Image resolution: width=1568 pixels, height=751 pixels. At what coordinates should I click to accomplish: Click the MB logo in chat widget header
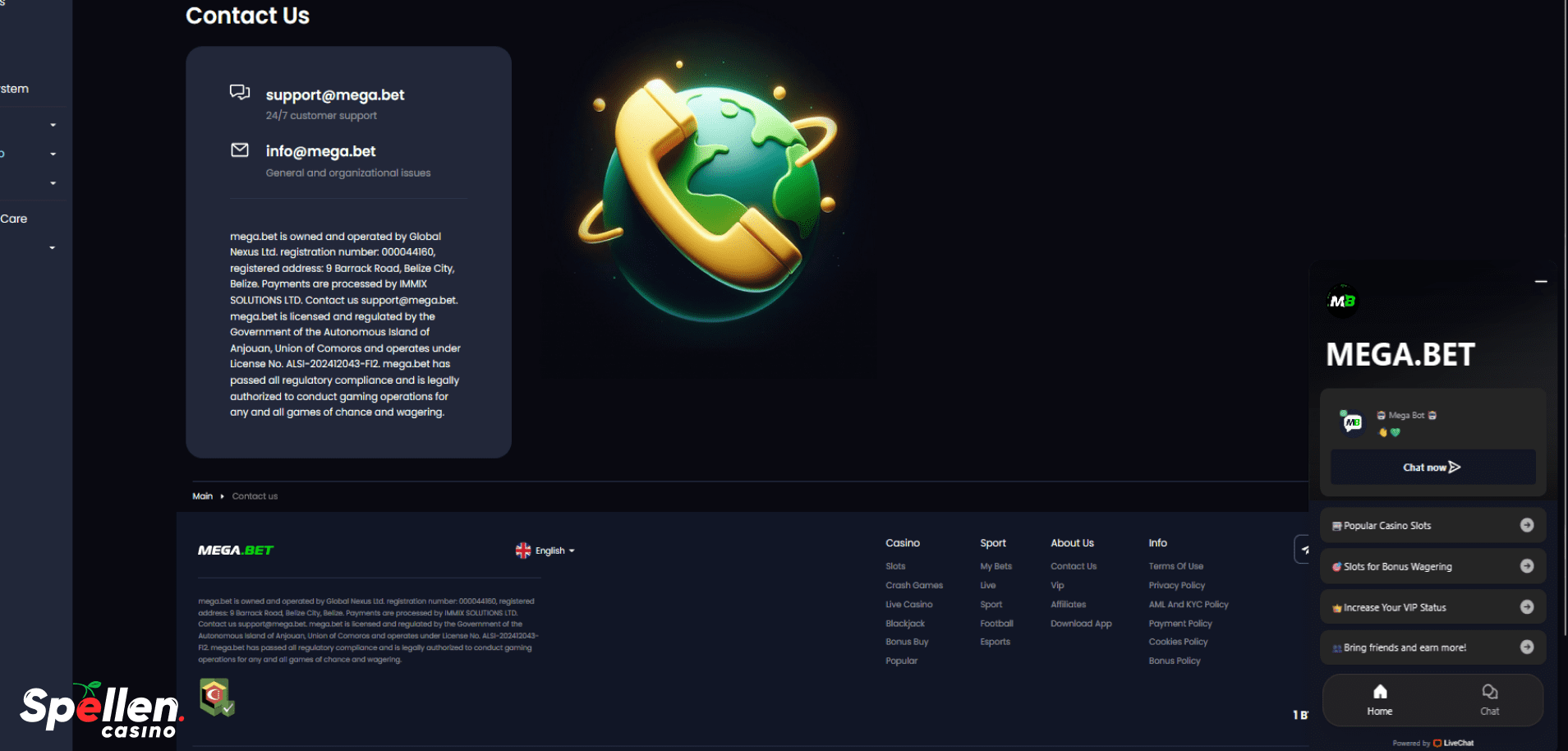(x=1342, y=301)
